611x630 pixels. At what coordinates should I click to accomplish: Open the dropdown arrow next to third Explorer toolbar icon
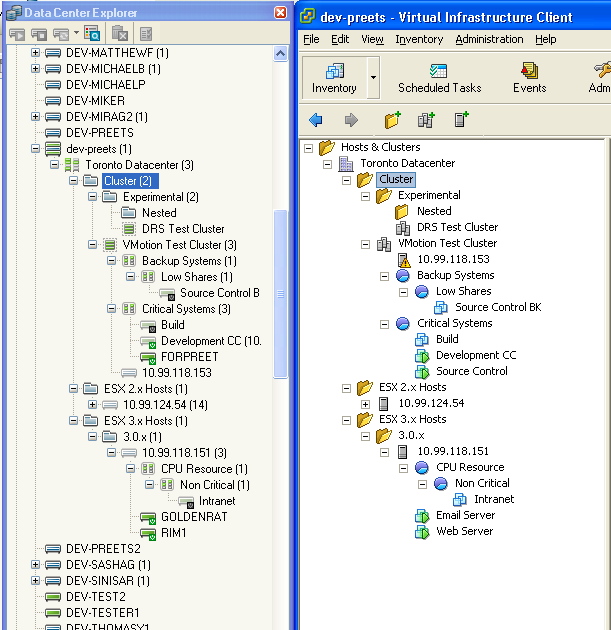76,33
